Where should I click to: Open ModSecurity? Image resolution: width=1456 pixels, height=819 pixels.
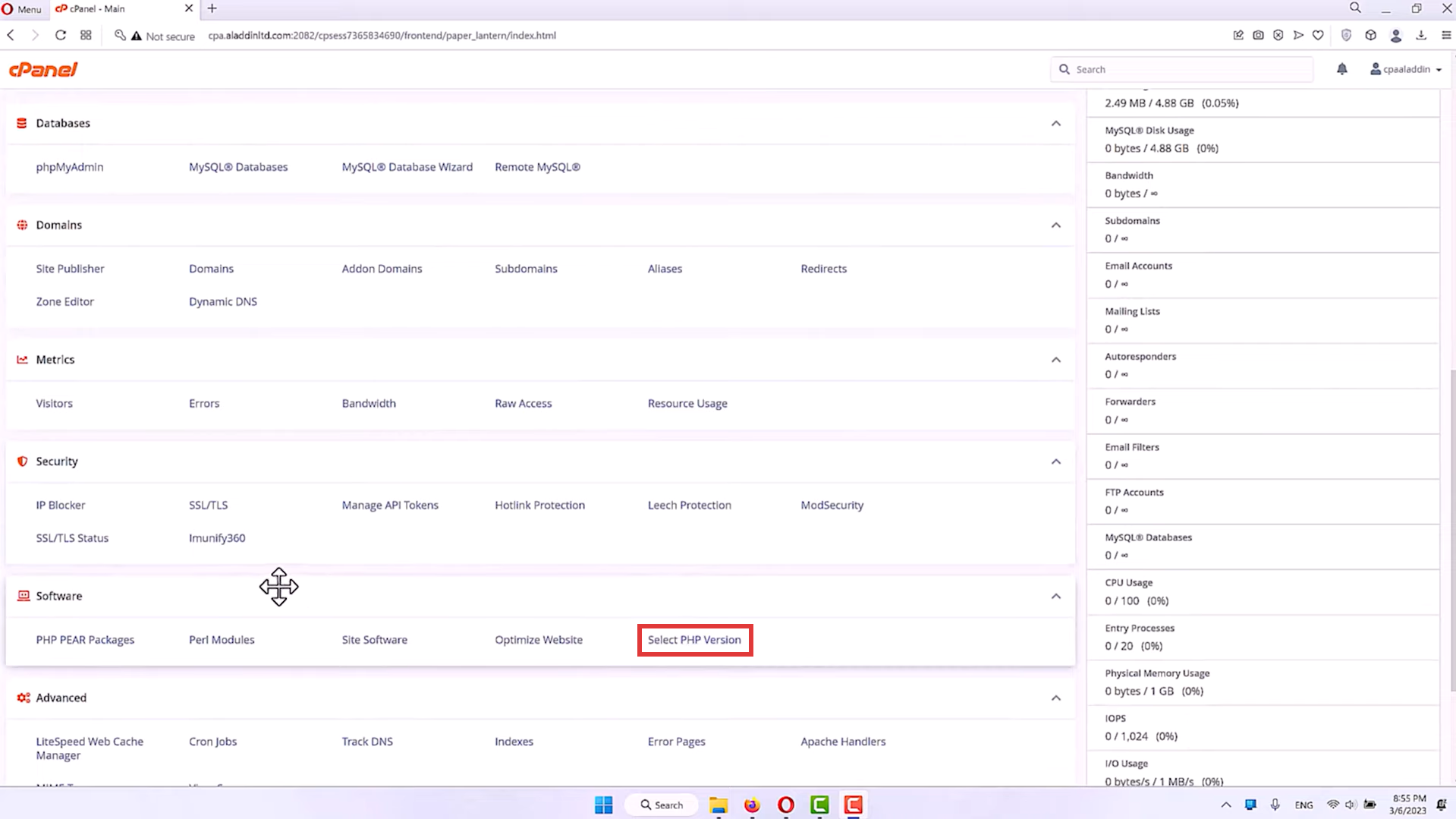832,505
